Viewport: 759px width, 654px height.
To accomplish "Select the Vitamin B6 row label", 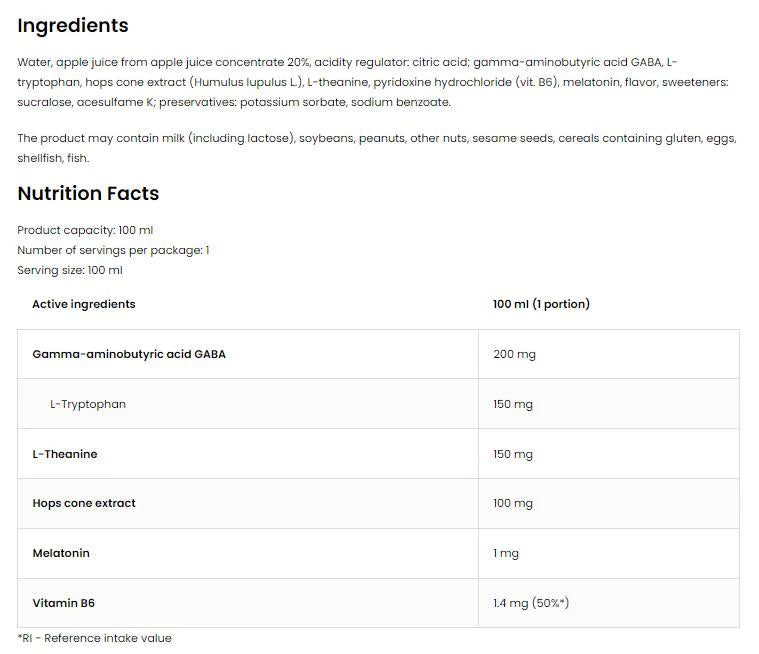I will coord(63,603).
